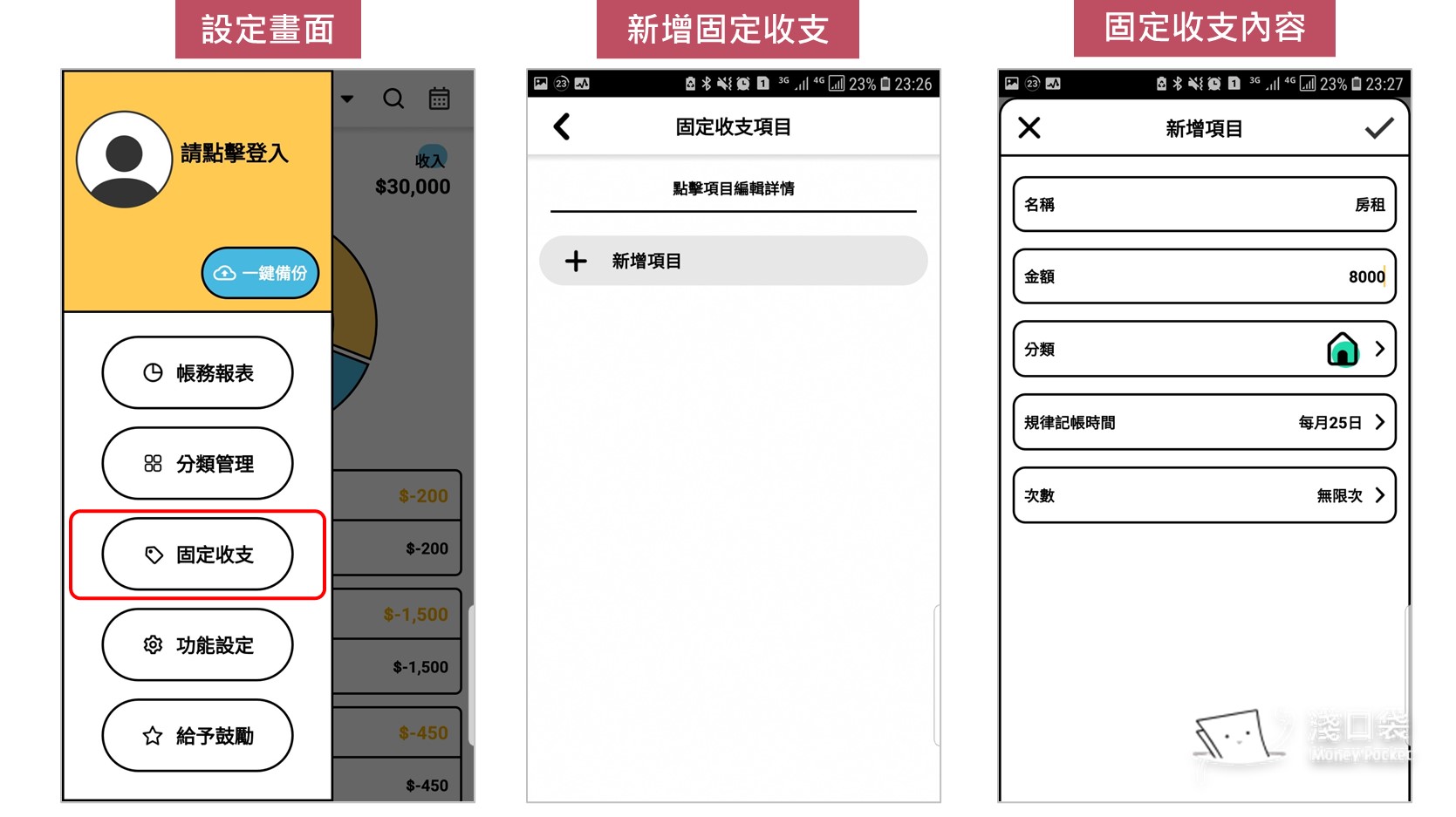Open 帳務報表 report menu item
Image resolution: width=1456 pixels, height=817 pixels.
pyautogui.click(x=197, y=372)
